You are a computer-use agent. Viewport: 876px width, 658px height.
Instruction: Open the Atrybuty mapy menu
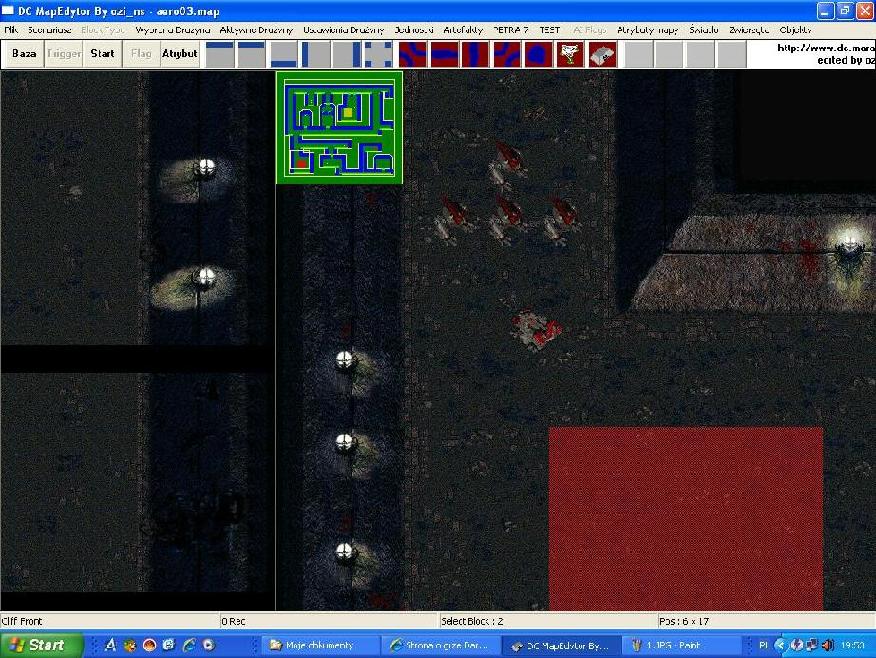coord(648,30)
